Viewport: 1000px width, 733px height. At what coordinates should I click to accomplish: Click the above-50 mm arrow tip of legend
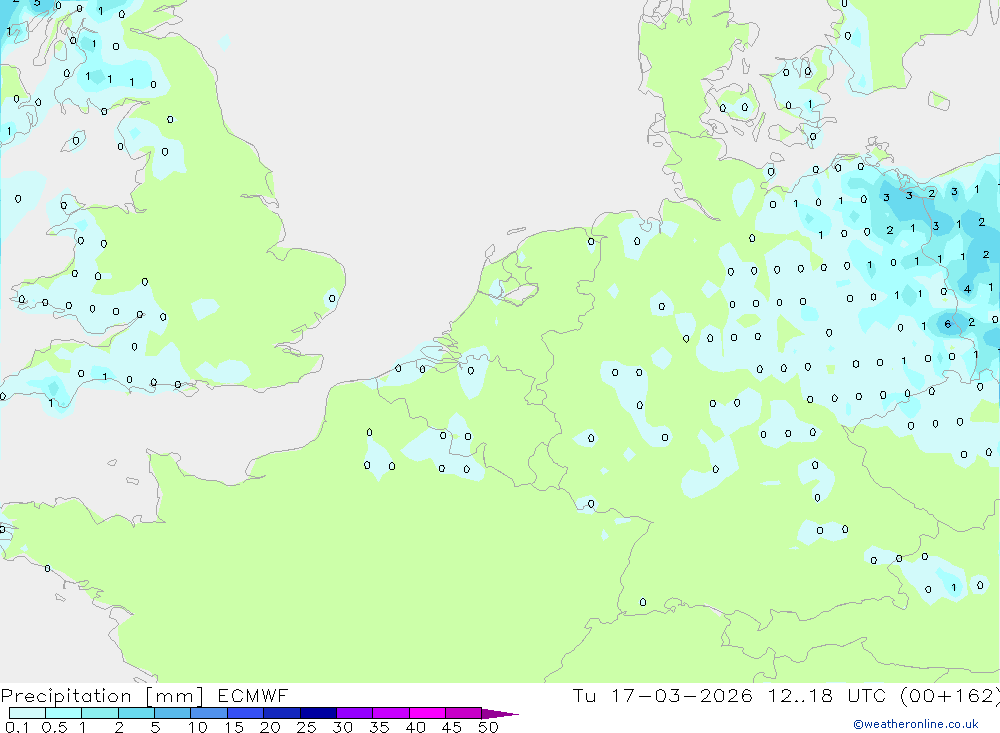500,713
